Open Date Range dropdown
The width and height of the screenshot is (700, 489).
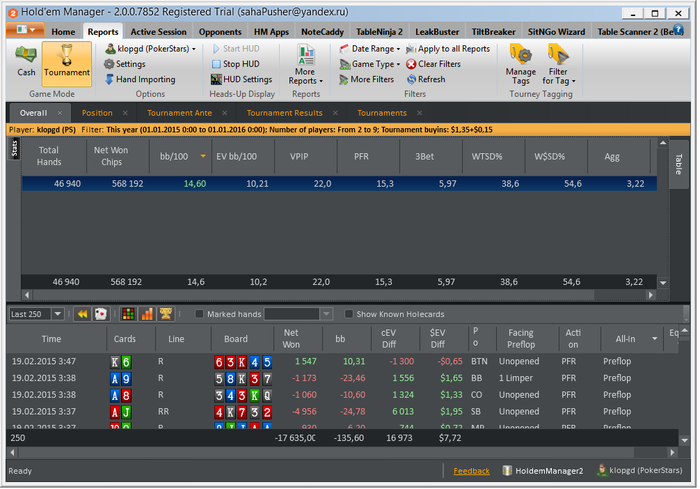pyautogui.click(x=370, y=49)
